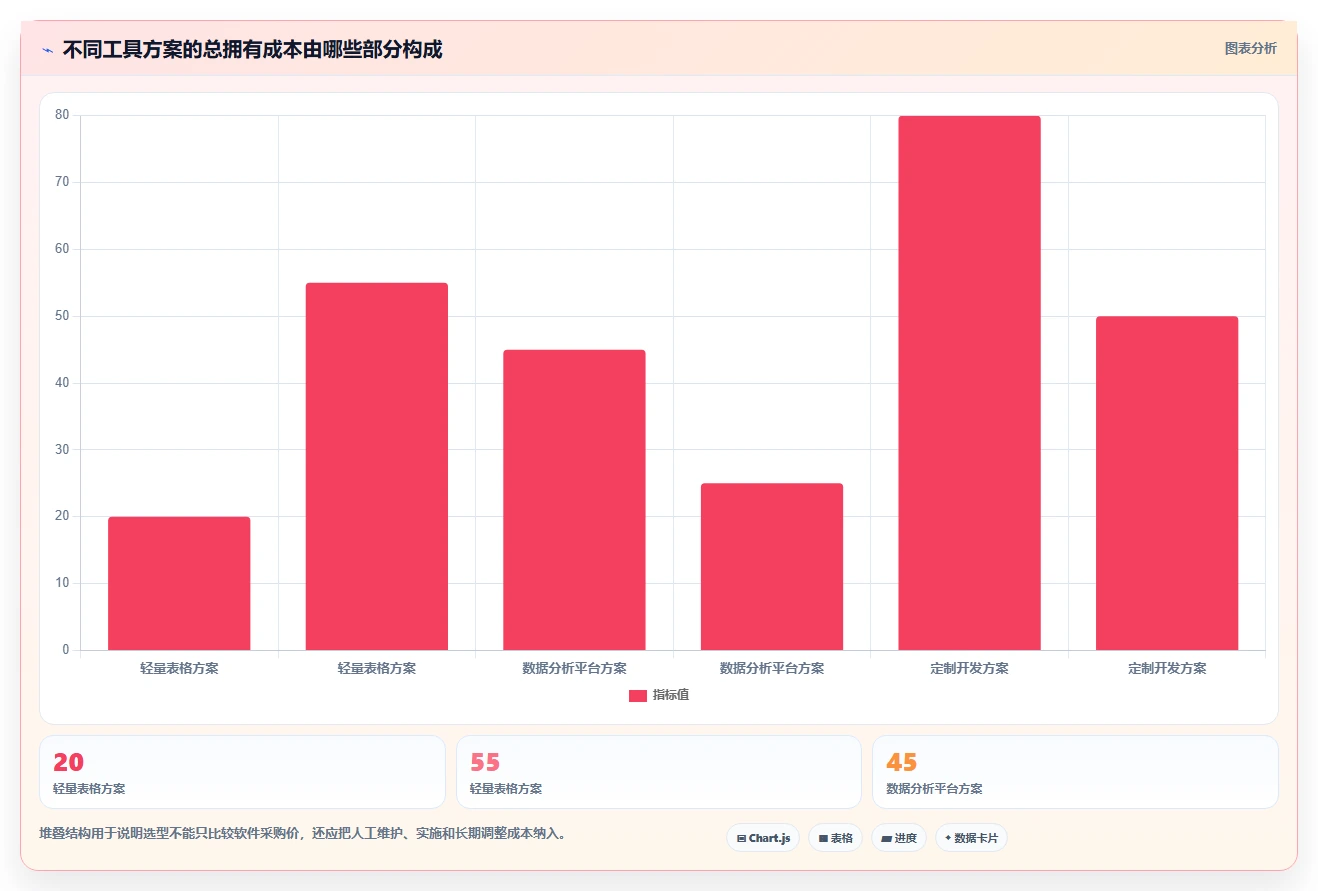Toggle the 指标值 legend color box

click(638, 696)
